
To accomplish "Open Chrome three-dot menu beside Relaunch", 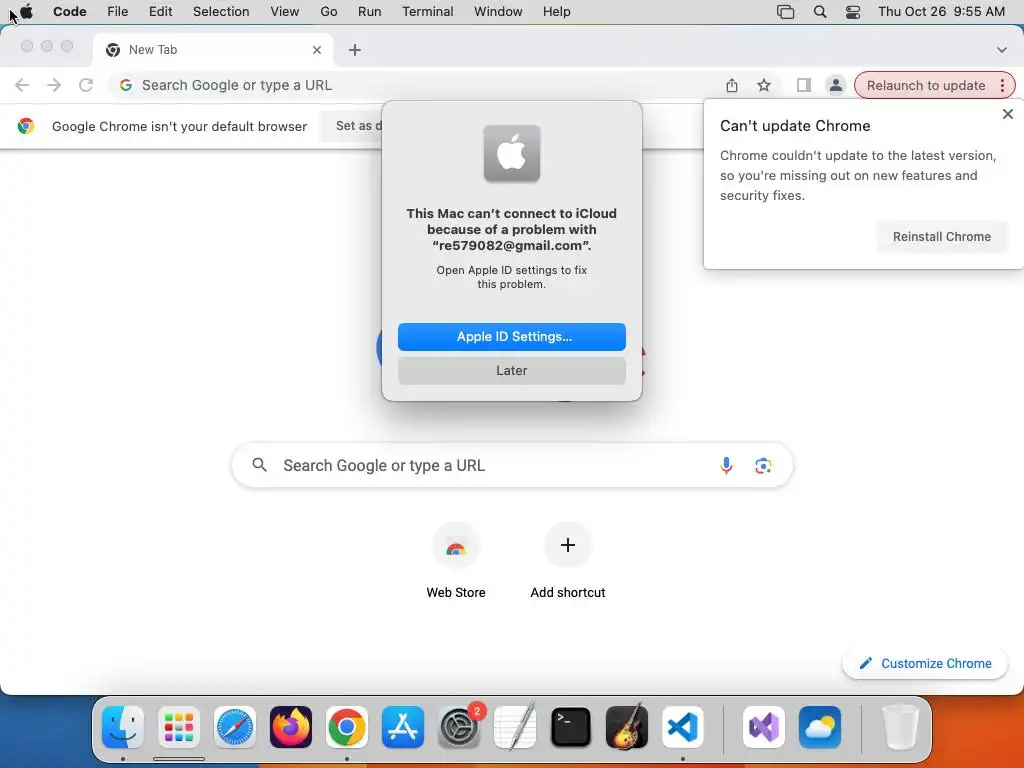I will pos(1002,85).
